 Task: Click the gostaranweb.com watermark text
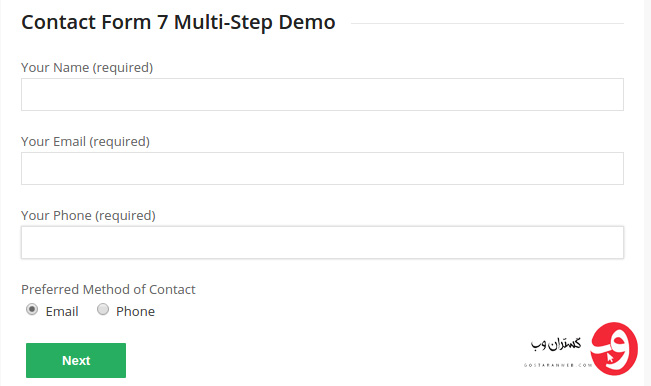(x=558, y=365)
